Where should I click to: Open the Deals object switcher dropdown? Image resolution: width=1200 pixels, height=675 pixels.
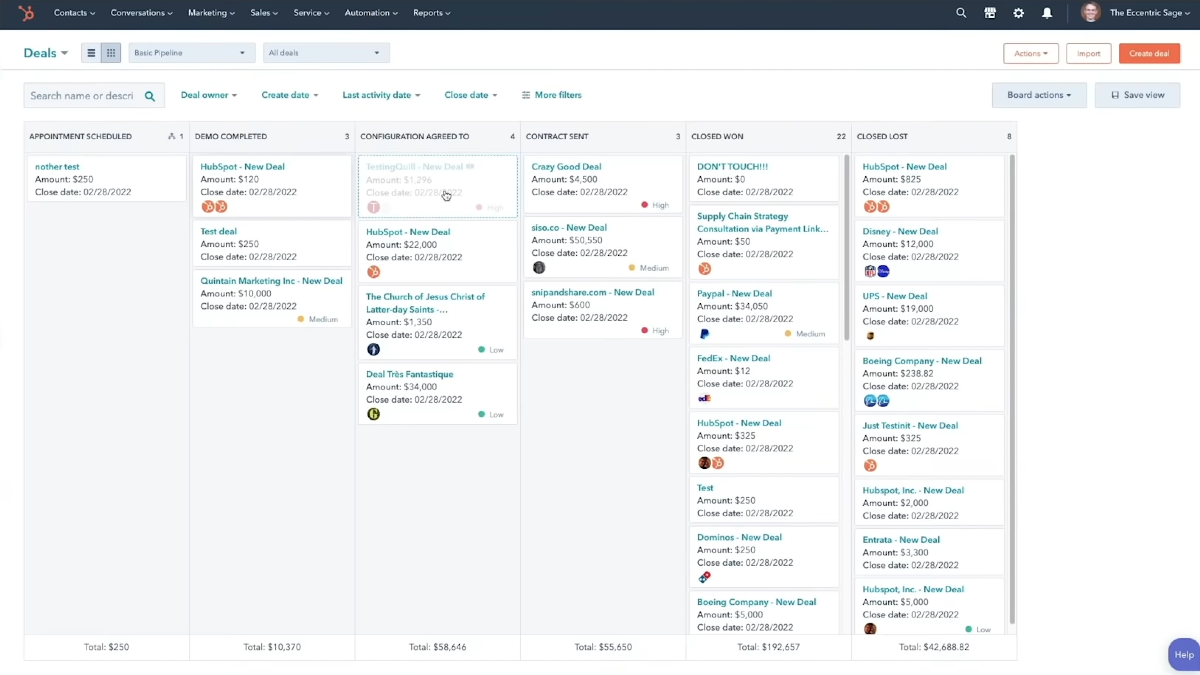(46, 53)
